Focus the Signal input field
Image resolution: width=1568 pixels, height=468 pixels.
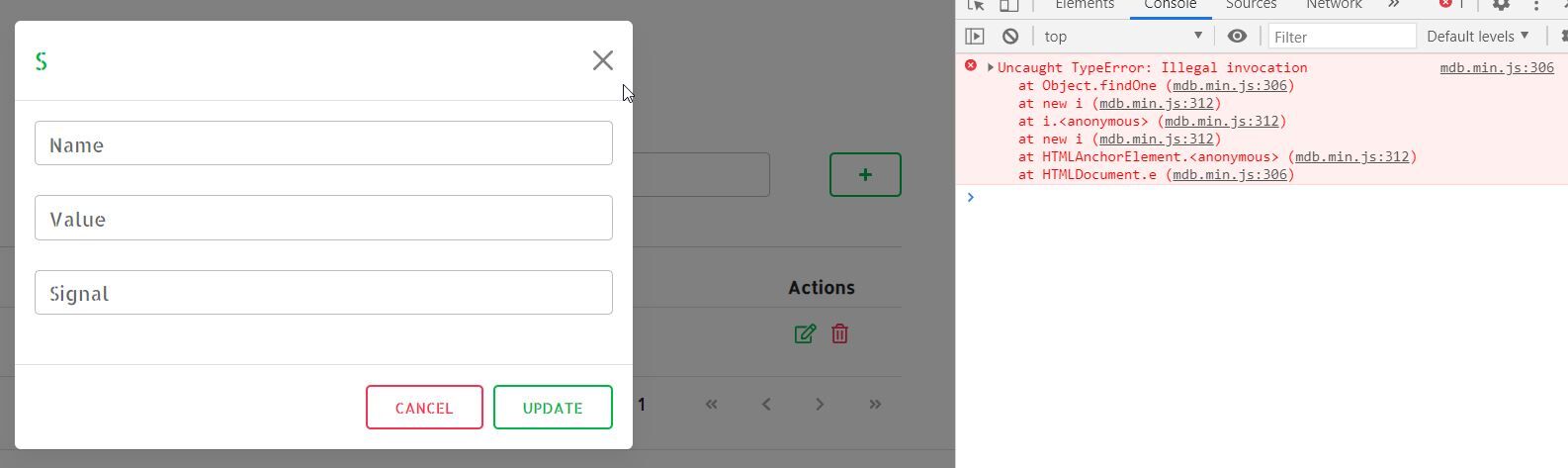coord(323,293)
